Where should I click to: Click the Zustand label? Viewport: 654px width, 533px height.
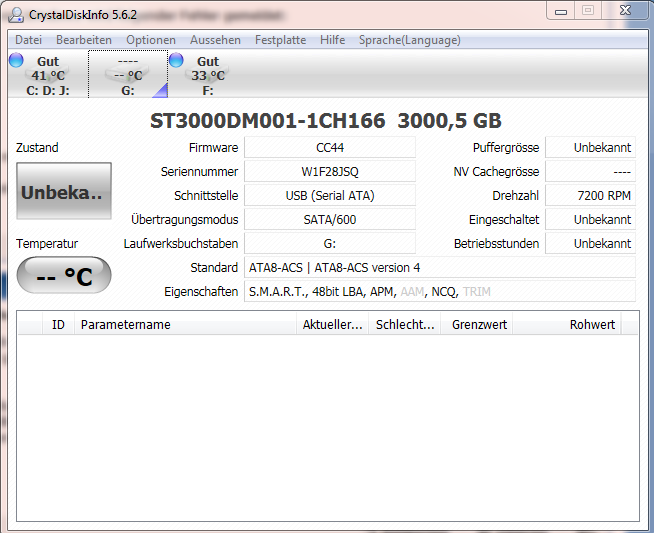tap(37, 148)
